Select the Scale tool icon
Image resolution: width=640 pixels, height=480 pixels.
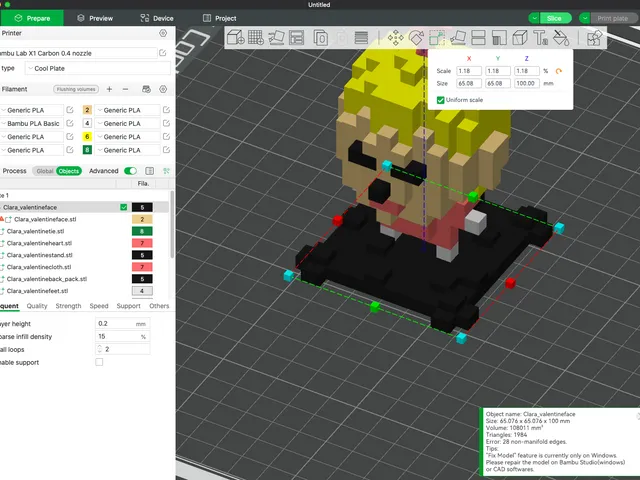pyautogui.click(x=437, y=38)
